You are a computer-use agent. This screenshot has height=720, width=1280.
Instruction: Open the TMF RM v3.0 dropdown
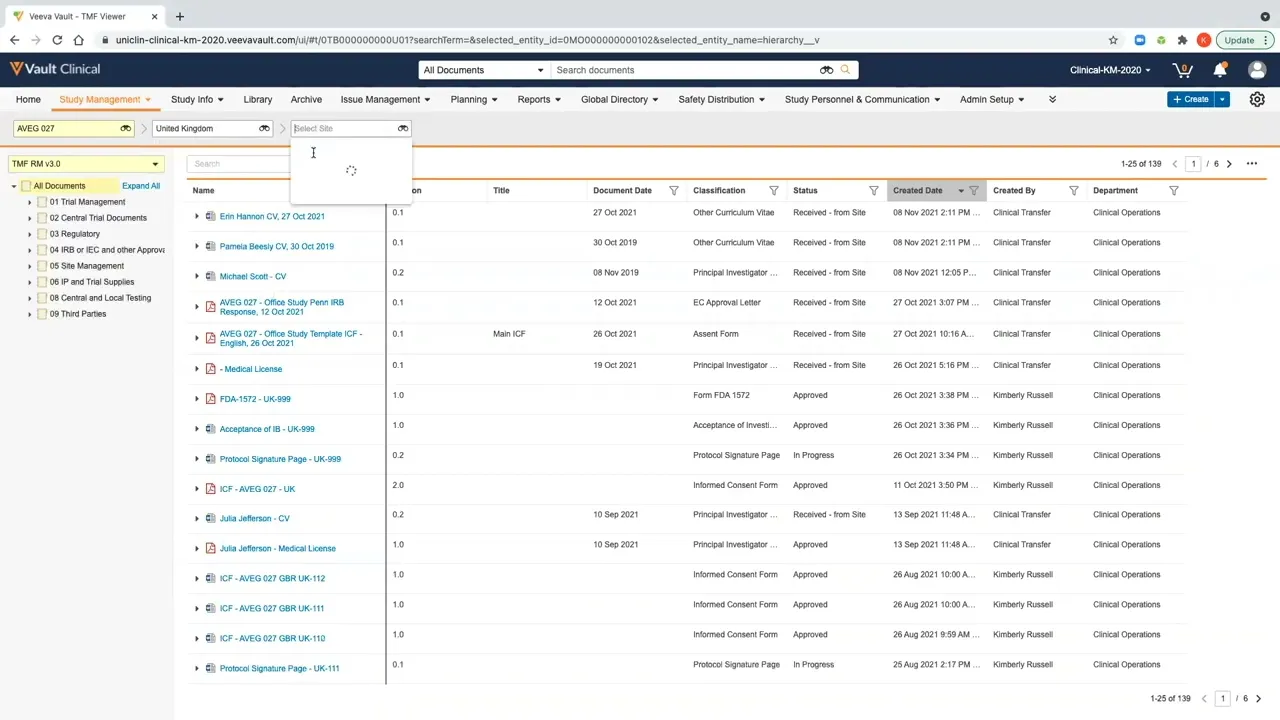click(85, 164)
